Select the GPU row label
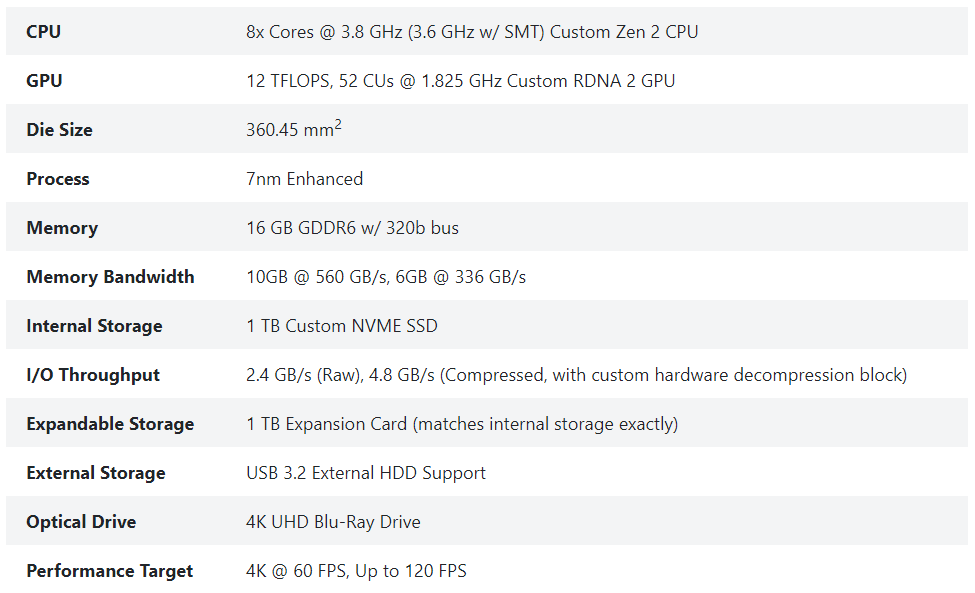The height and width of the screenshot is (593, 975). click(x=44, y=81)
